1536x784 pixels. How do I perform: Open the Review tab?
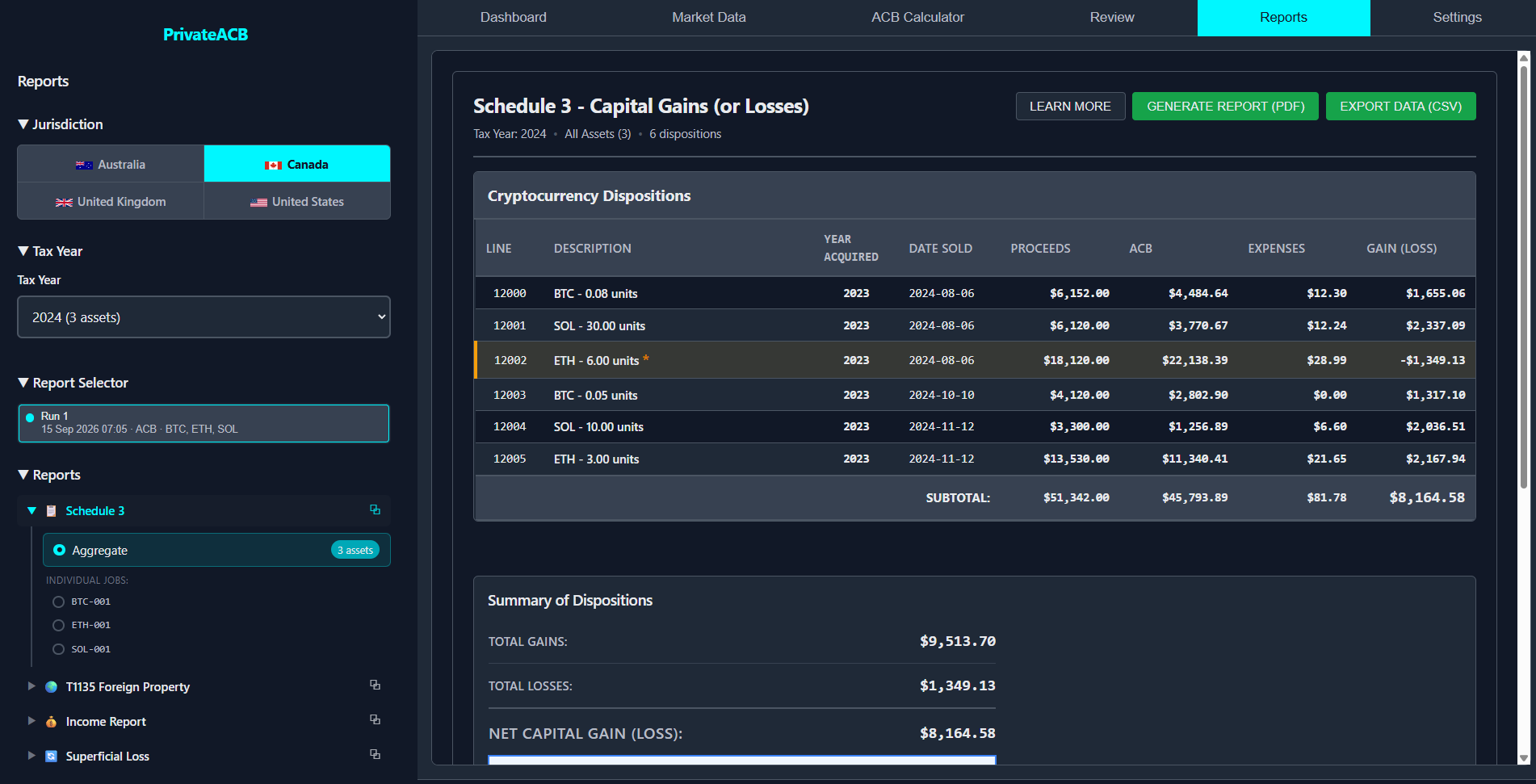point(1112,18)
